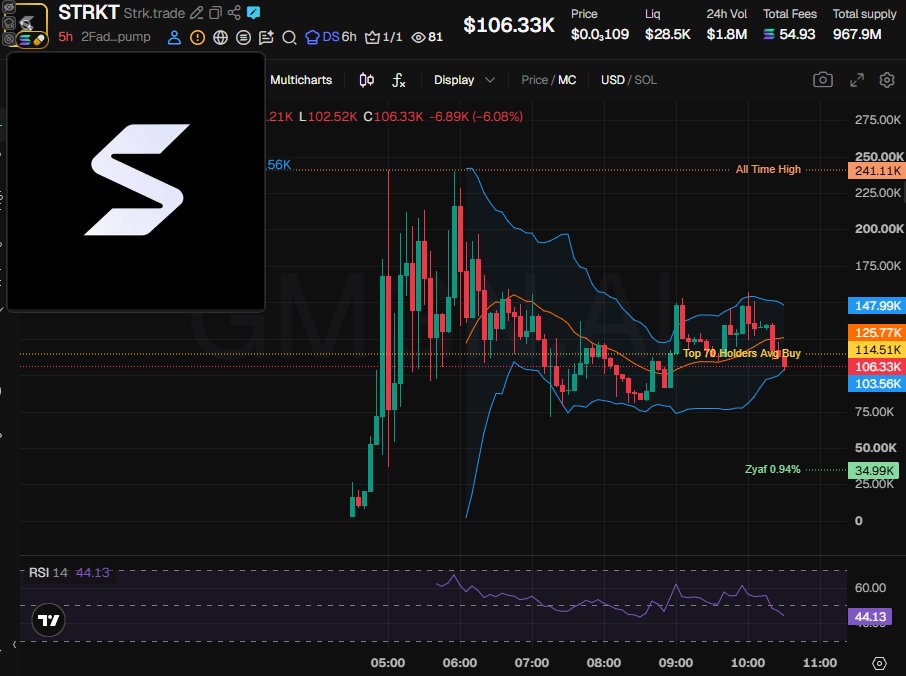This screenshot has width=906, height=676.
Task: Click the RSI 14 indicator label
Action: click(x=49, y=573)
